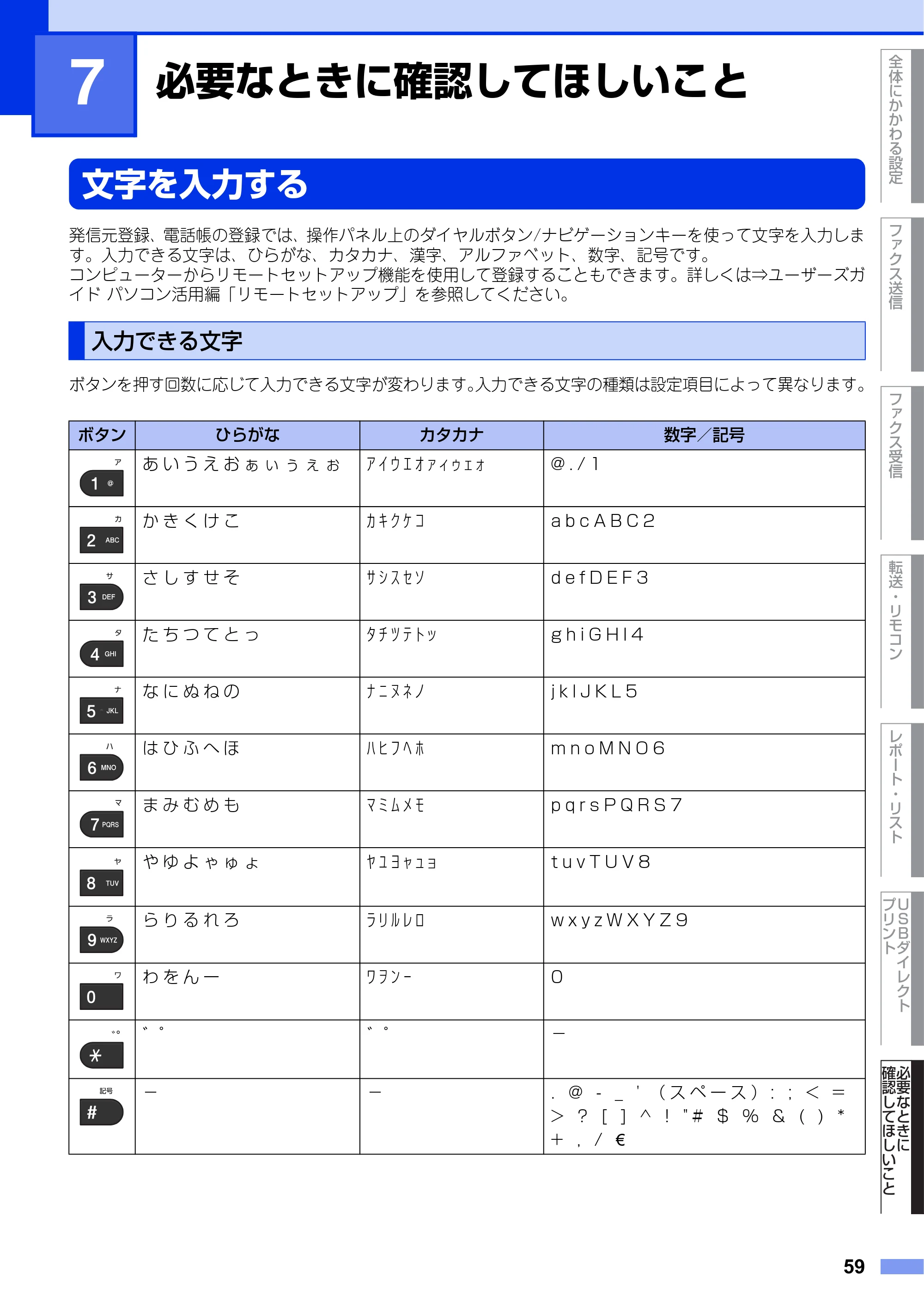This screenshot has height=1308, width=924.
Task: Click the 入力できる文字 subheading
Action: tap(467, 341)
